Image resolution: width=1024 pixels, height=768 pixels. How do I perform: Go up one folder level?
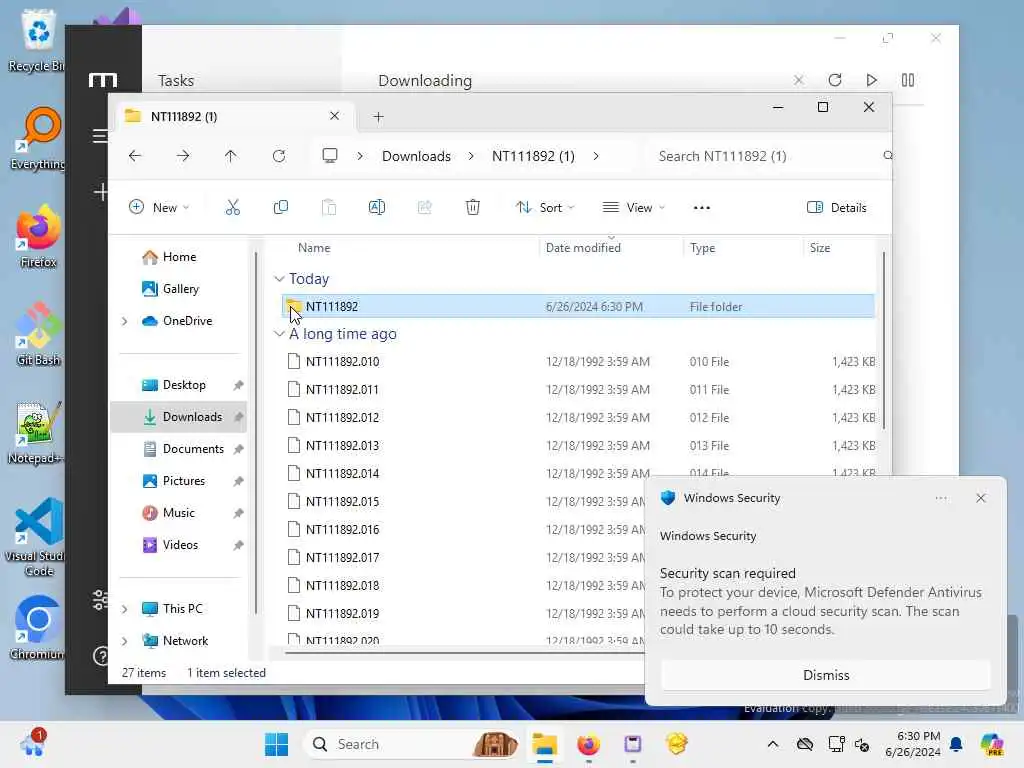point(231,156)
